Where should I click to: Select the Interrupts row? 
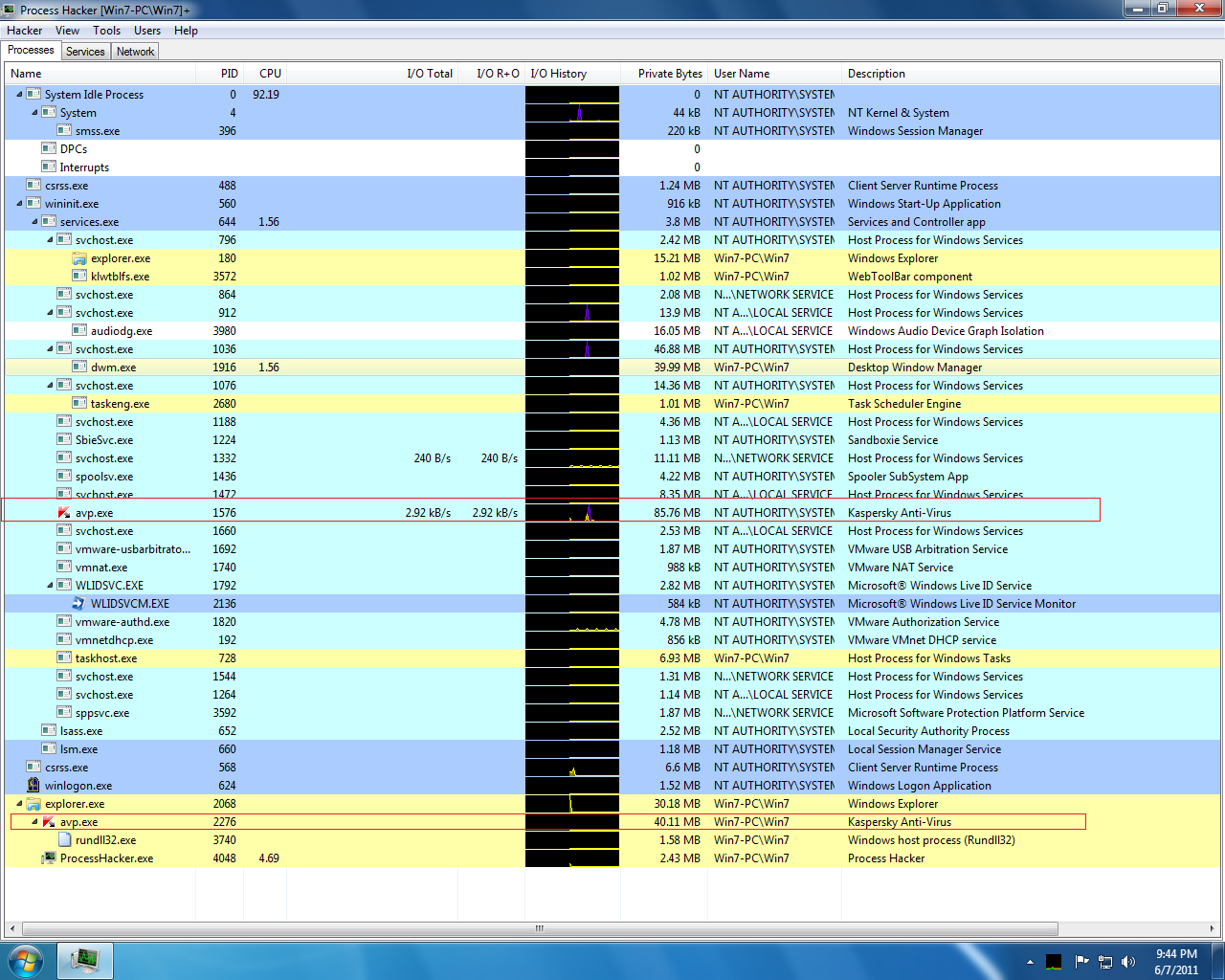point(612,167)
